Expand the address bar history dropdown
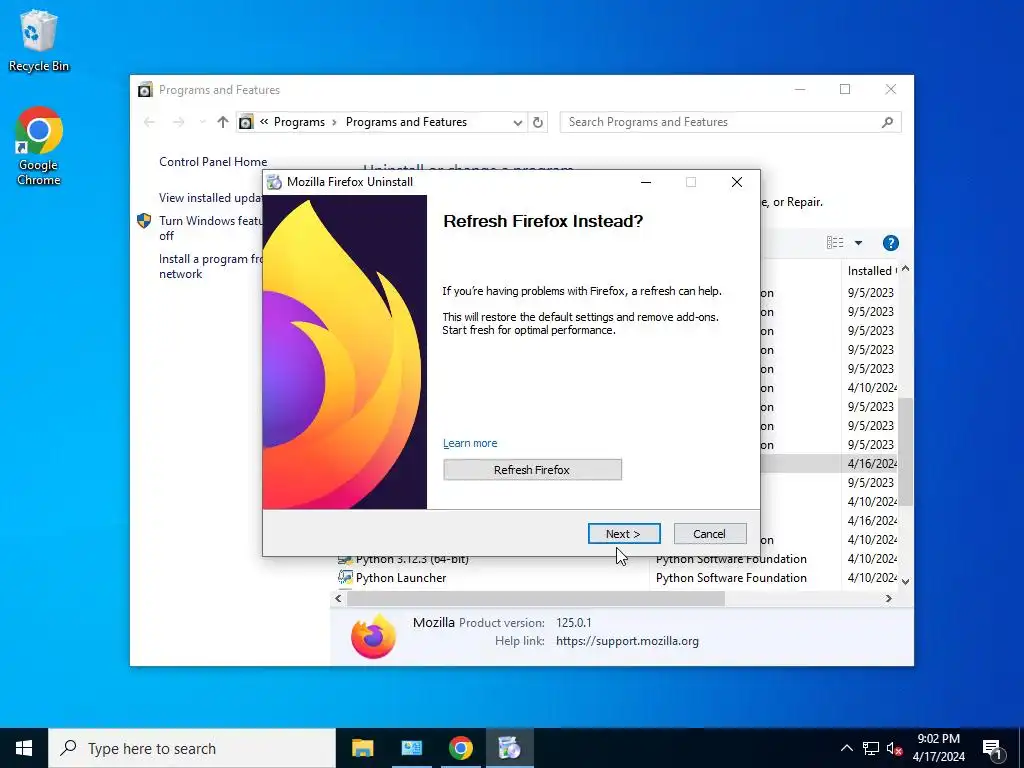 (517, 122)
